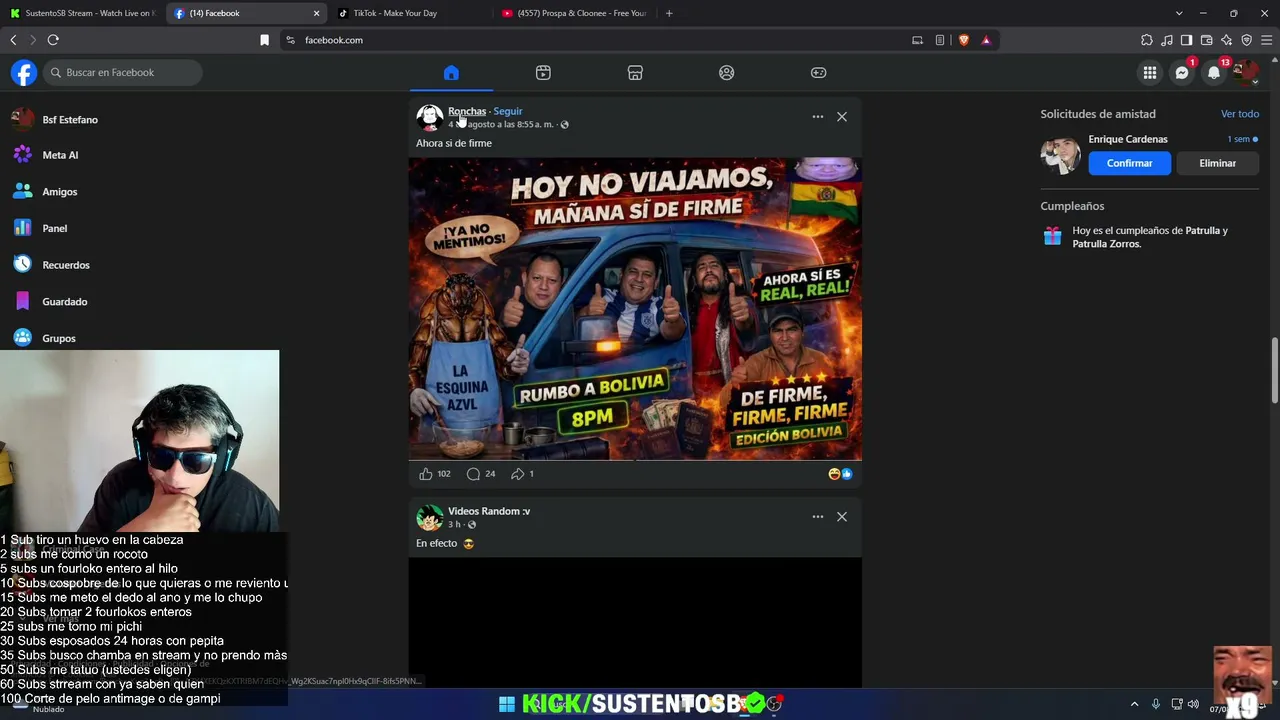Open Messenger chats
Viewport: 1280px width, 720px height.
point(1182,72)
